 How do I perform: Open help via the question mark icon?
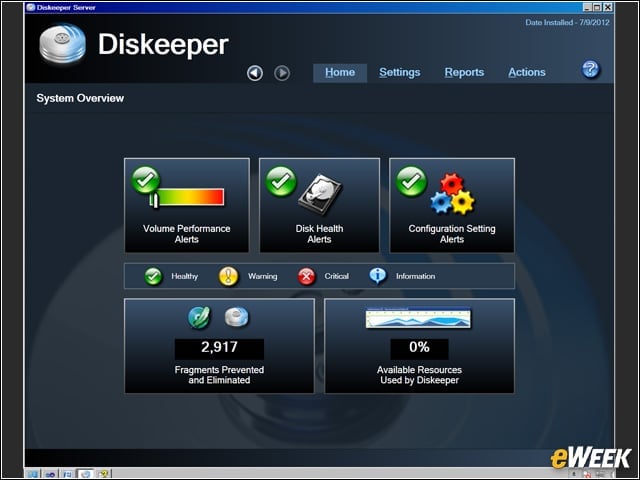(590, 69)
